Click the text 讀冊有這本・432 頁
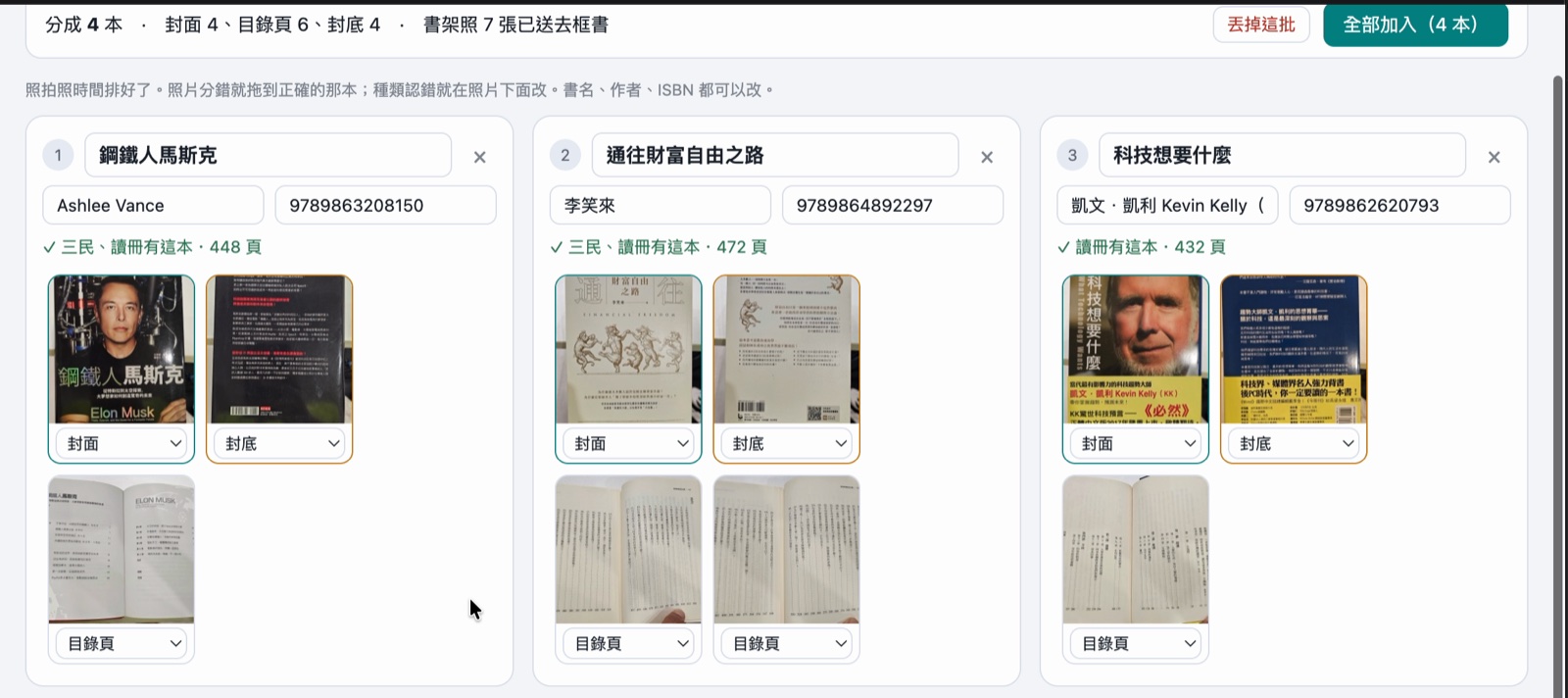Screen dimensions: 1568x698 tap(1151, 247)
